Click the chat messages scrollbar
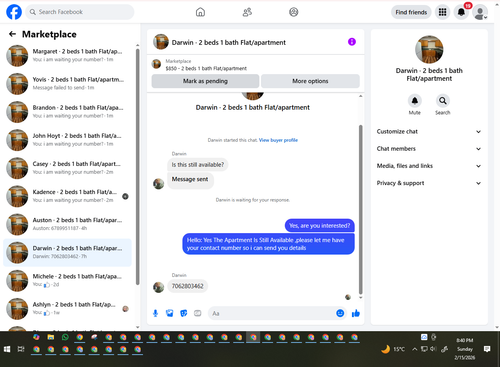 click(x=360, y=209)
